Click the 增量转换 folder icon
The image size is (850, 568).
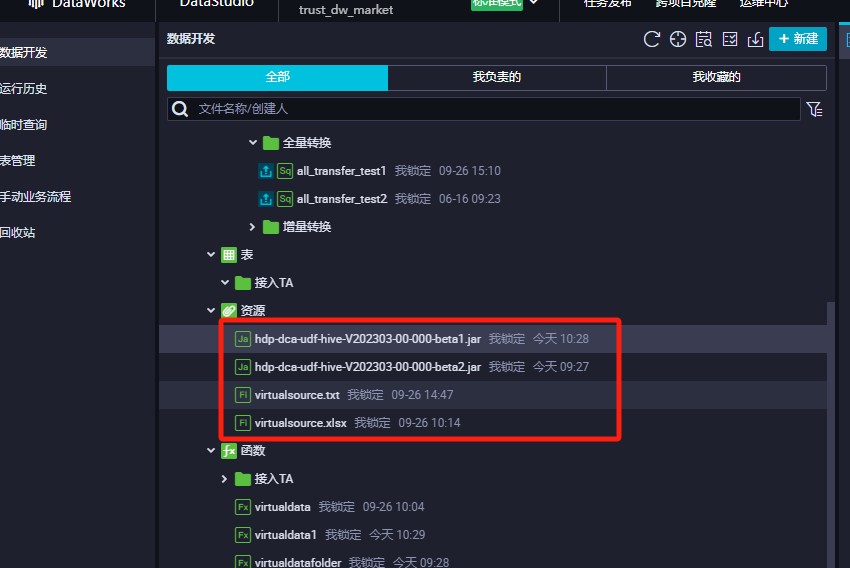(x=271, y=227)
